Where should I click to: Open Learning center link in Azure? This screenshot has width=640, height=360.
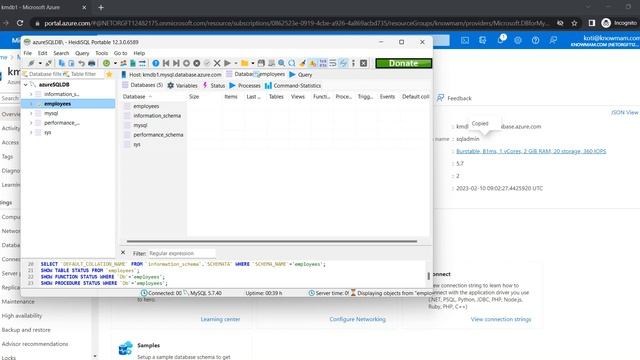point(220,319)
